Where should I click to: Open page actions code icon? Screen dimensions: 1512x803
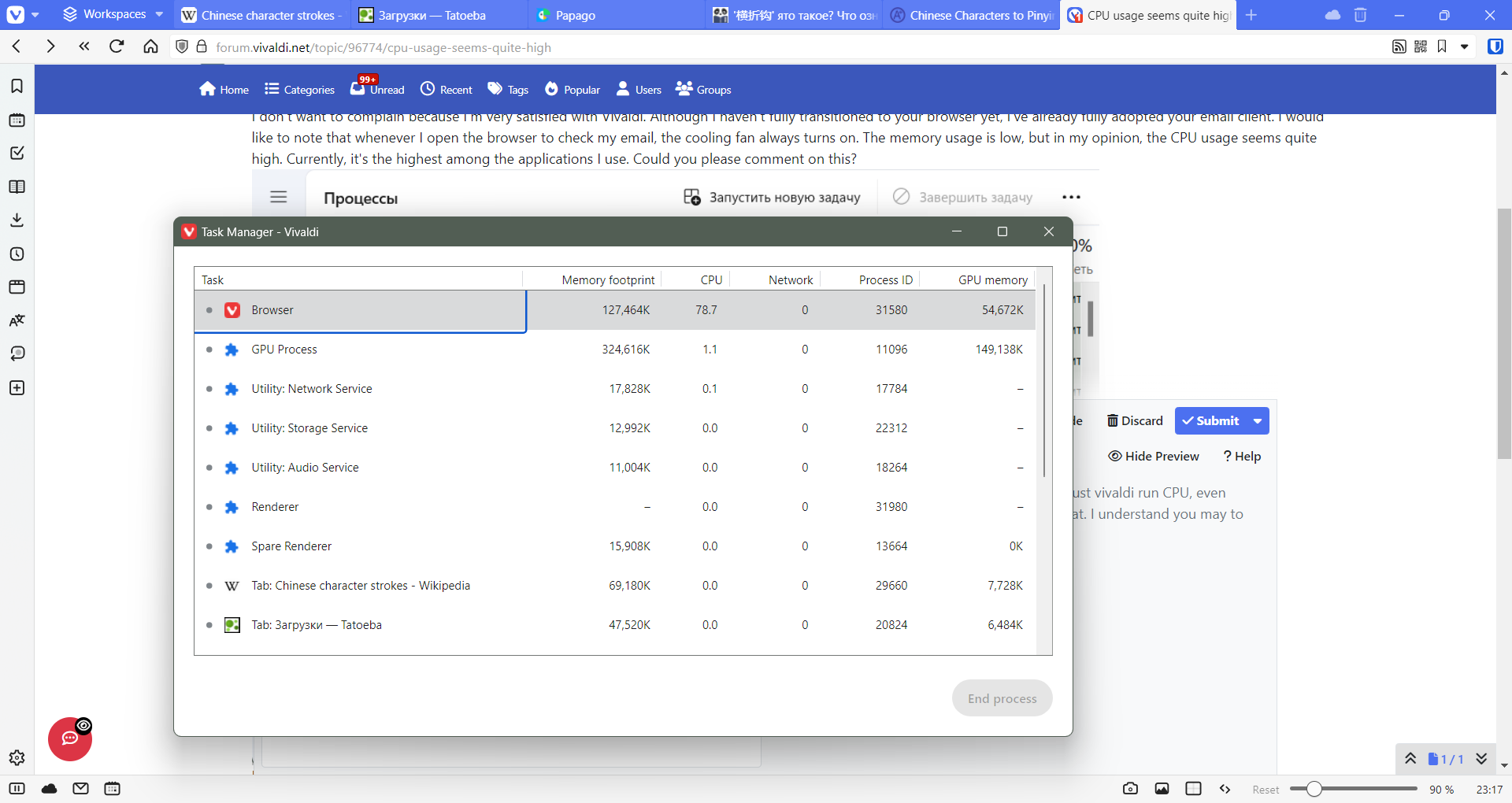tap(1225, 789)
